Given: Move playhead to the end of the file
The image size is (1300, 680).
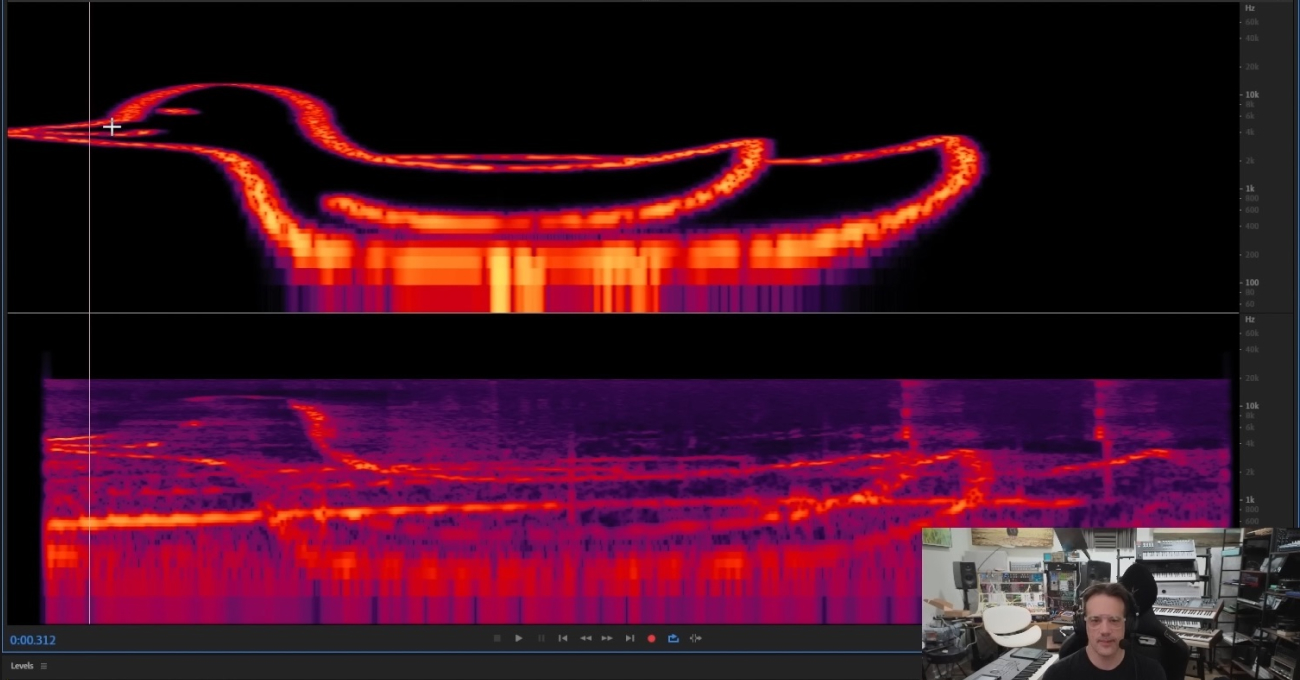Looking at the screenshot, I should (x=629, y=637).
